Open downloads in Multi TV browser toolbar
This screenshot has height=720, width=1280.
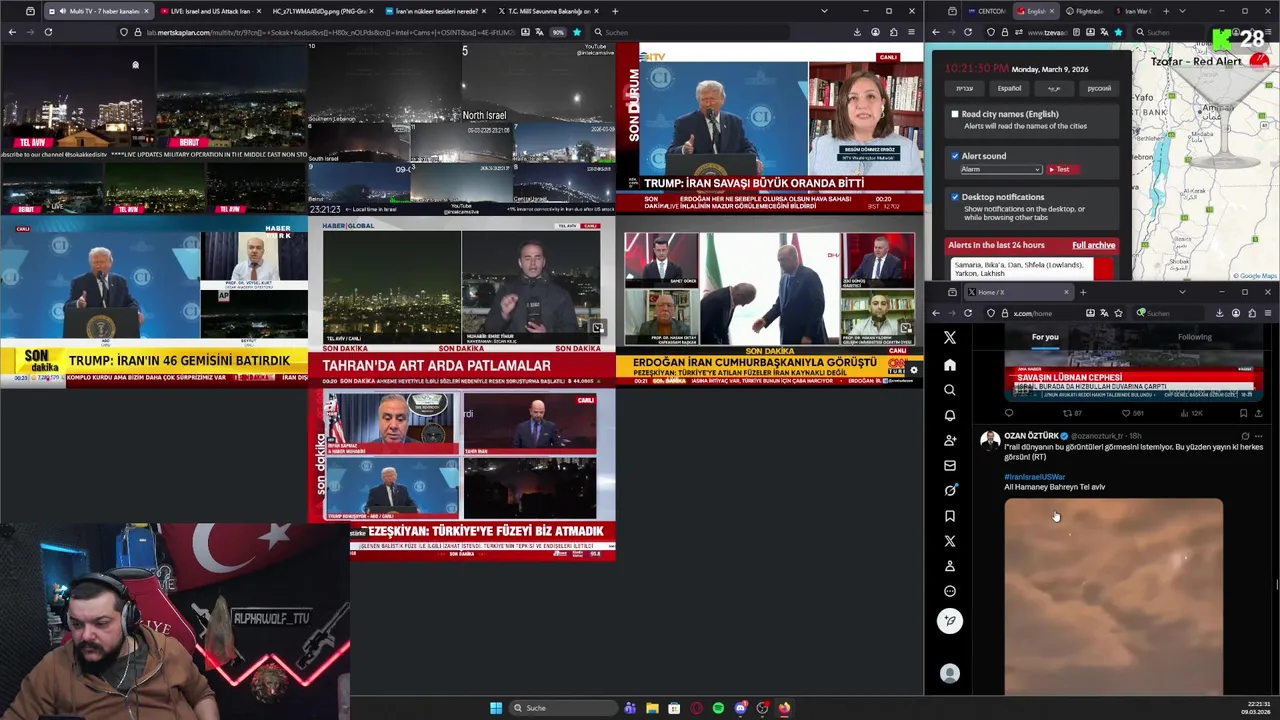[x=857, y=32]
